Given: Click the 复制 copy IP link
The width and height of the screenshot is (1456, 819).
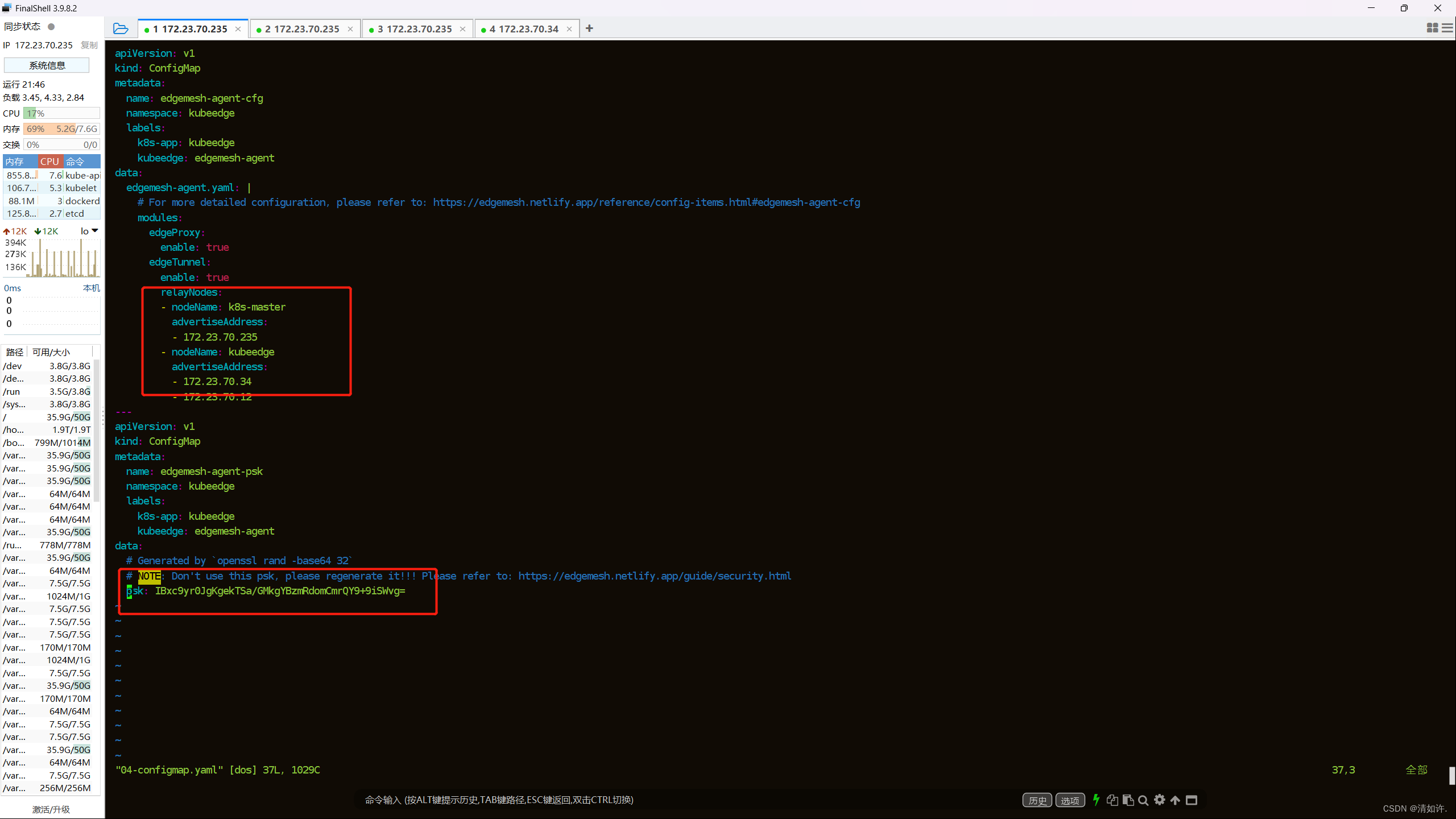Looking at the screenshot, I should (x=89, y=45).
